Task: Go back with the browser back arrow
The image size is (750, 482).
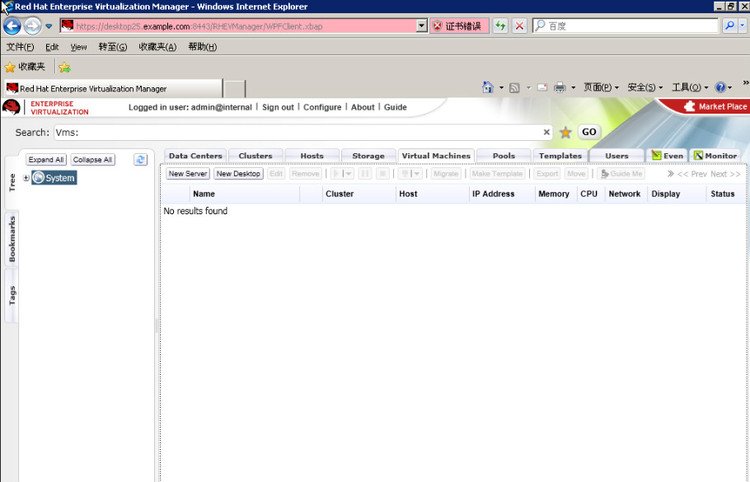Action: (12, 26)
